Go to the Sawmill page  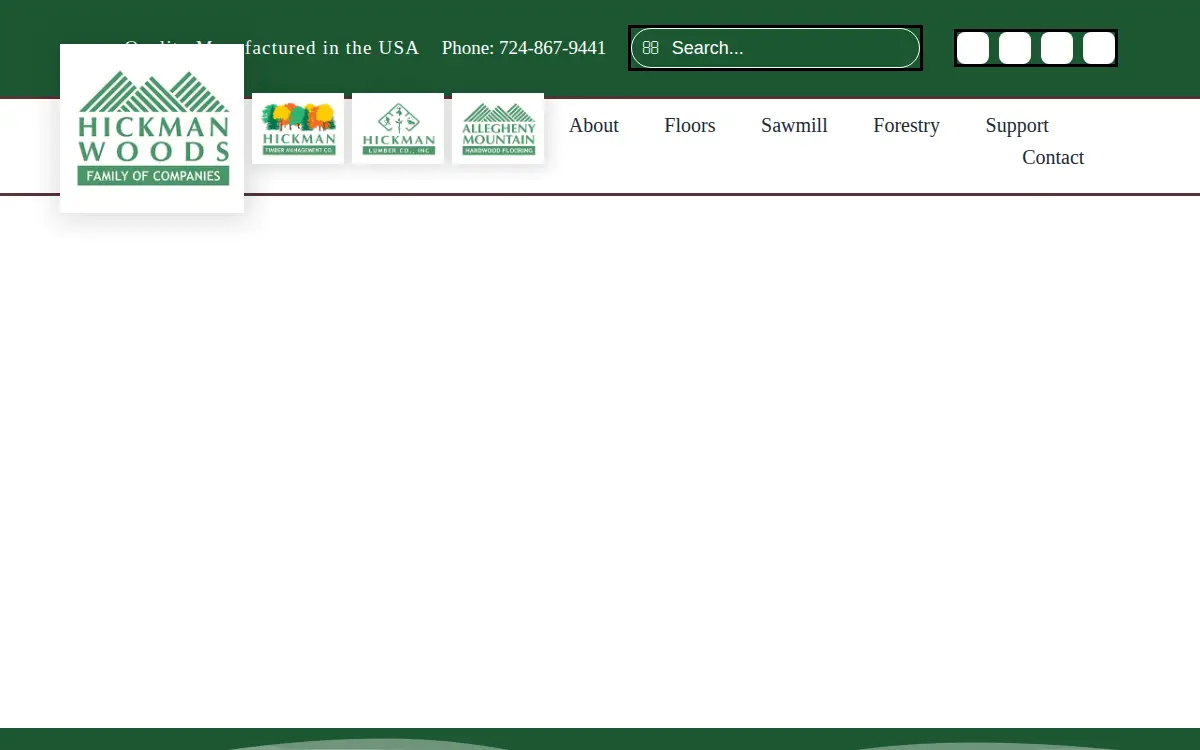click(794, 125)
